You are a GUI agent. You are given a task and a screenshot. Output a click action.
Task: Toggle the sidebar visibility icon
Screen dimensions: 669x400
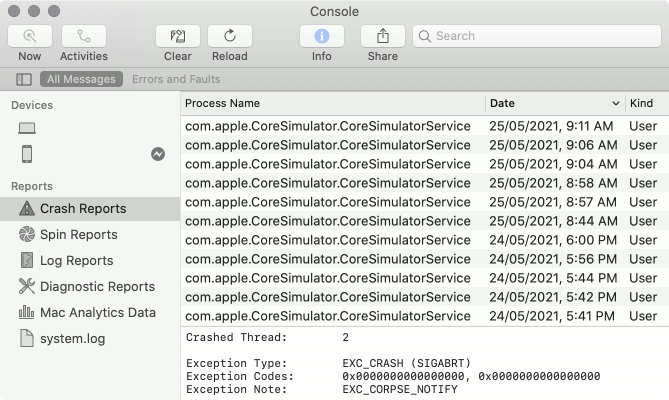[24, 79]
